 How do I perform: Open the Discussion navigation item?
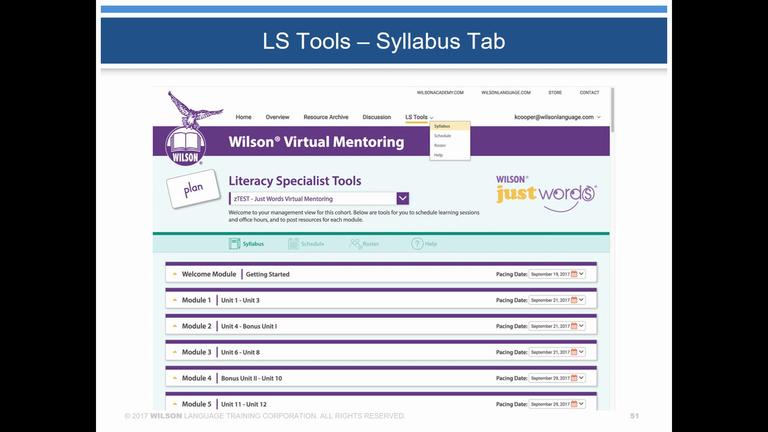pos(377,117)
